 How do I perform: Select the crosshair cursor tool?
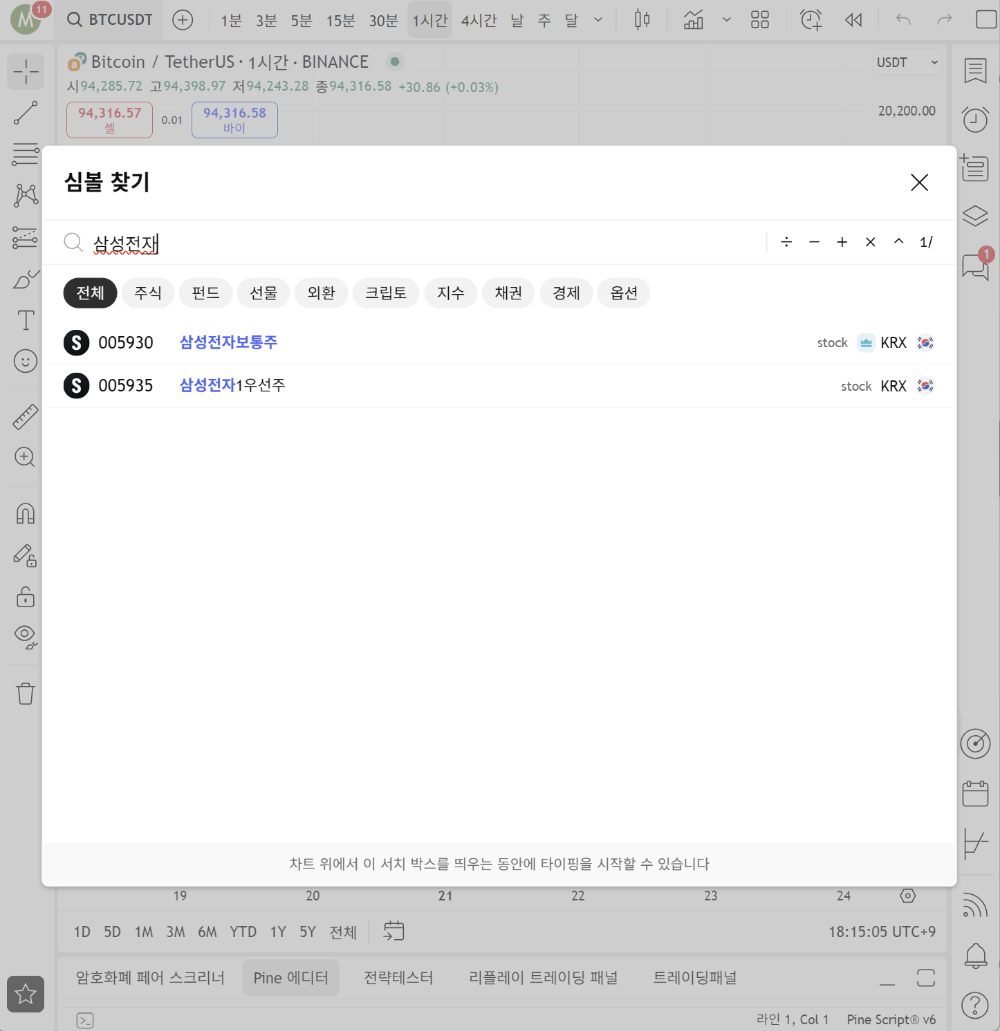click(x=26, y=71)
